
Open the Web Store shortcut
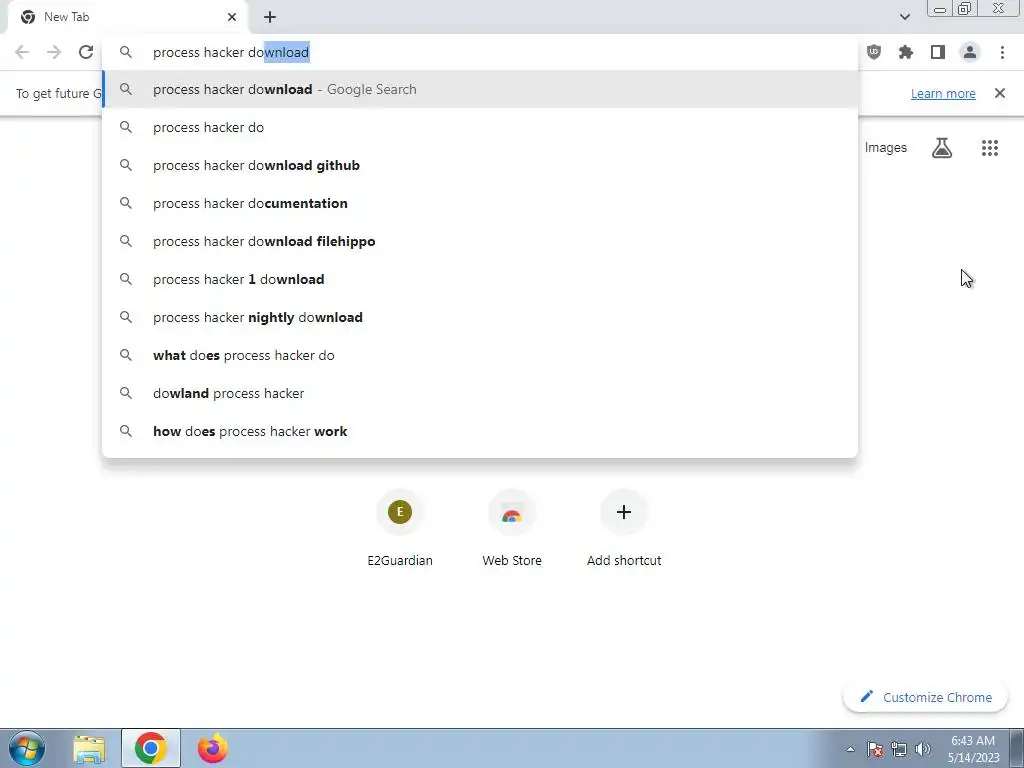512,528
